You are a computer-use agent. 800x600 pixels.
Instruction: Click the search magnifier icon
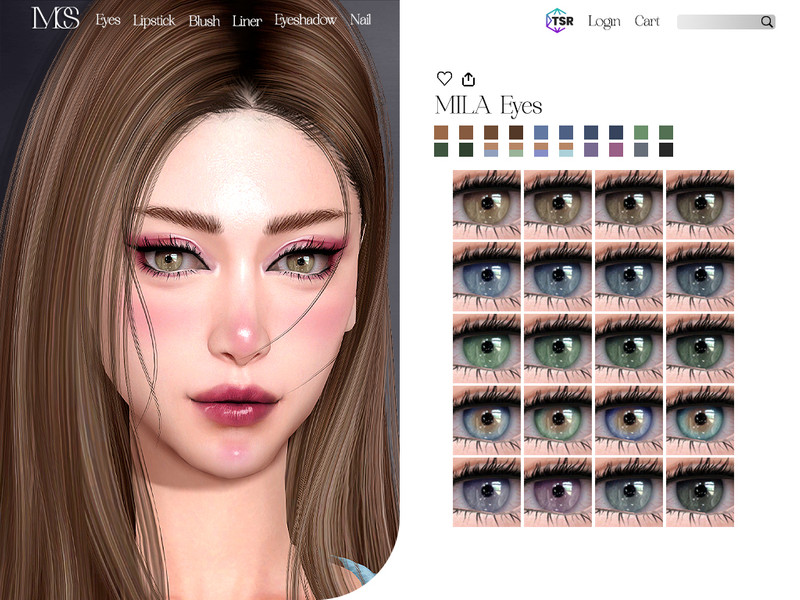767,22
